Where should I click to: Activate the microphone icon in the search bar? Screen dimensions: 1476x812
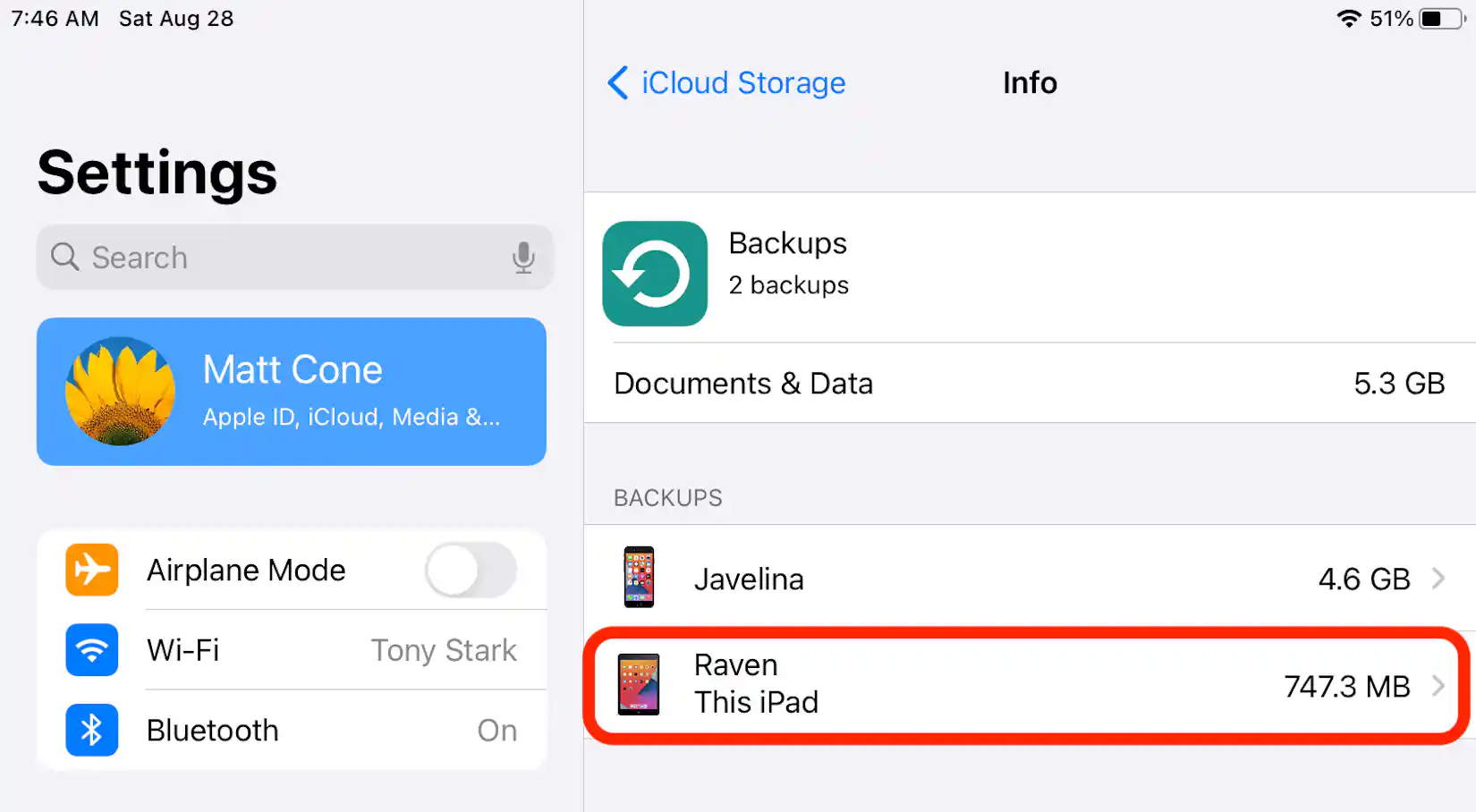523,258
